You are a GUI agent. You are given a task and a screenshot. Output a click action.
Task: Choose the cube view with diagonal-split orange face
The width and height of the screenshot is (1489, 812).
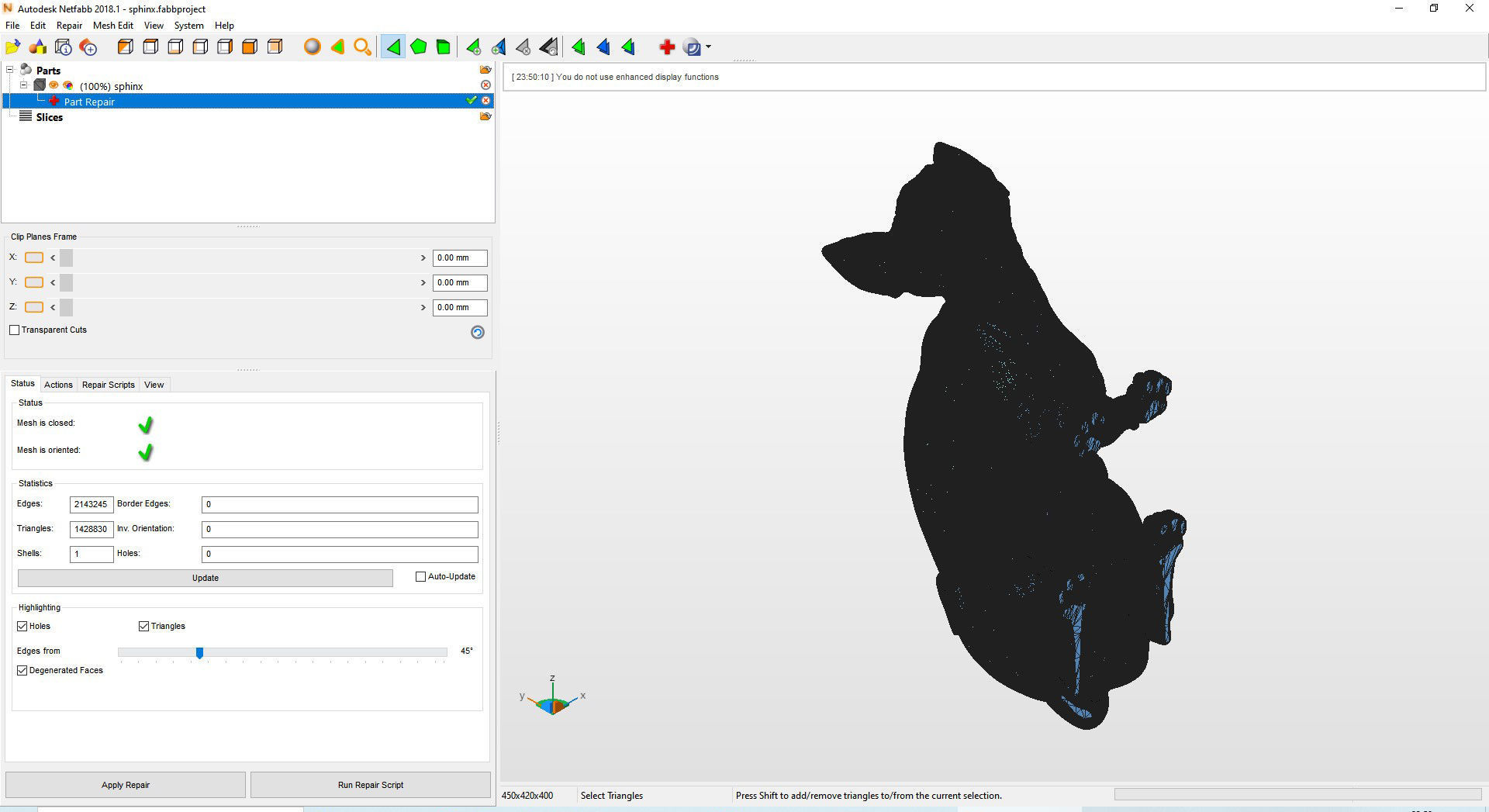[x=126, y=47]
